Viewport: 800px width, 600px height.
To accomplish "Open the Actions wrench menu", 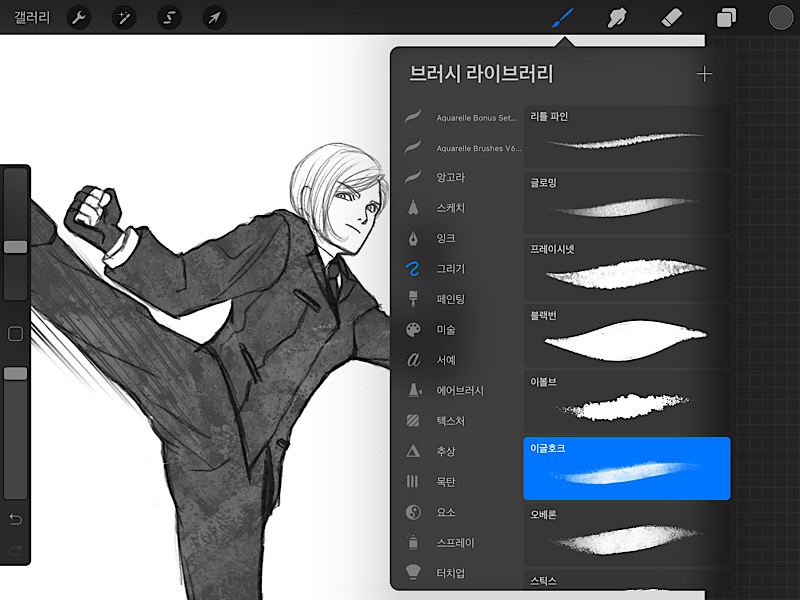I will pos(79,18).
